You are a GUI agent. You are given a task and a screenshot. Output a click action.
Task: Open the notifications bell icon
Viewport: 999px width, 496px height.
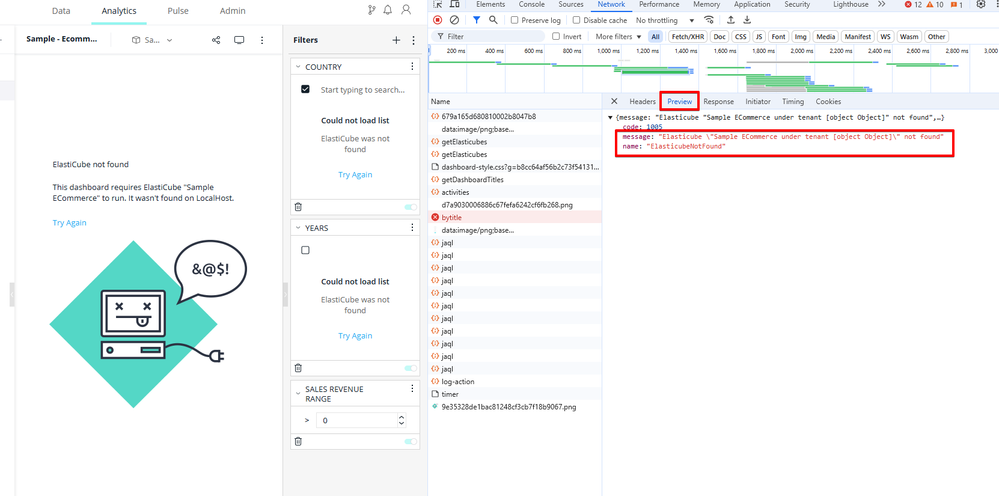[388, 11]
